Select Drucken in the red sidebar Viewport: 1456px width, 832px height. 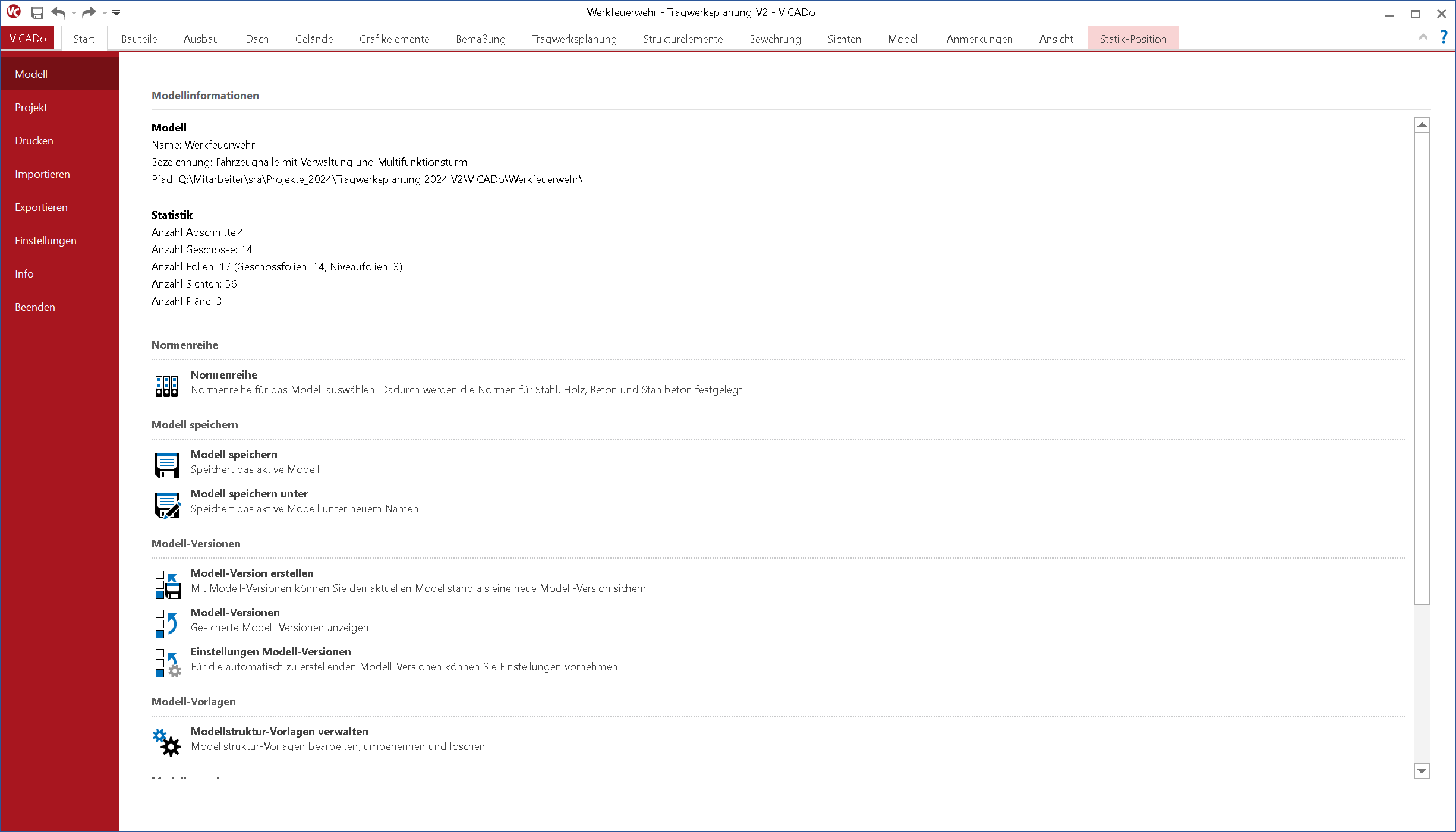click(x=60, y=140)
